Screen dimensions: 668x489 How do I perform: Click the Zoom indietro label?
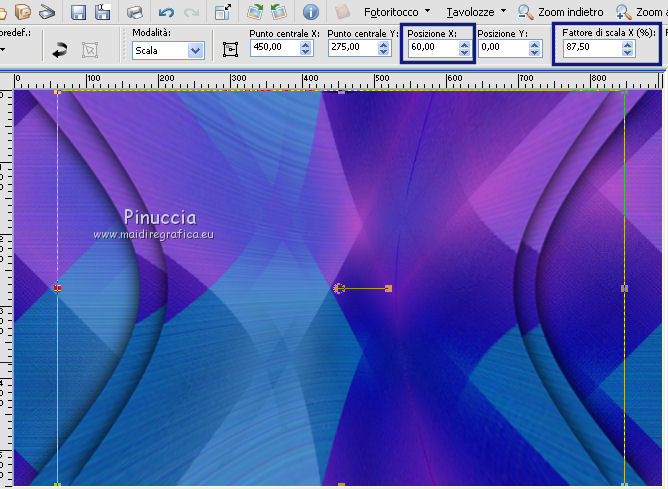570,12
